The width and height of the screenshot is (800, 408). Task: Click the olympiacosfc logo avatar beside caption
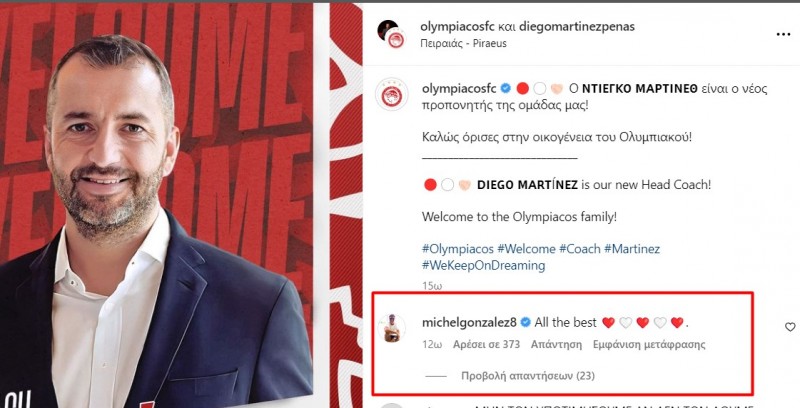(x=392, y=95)
